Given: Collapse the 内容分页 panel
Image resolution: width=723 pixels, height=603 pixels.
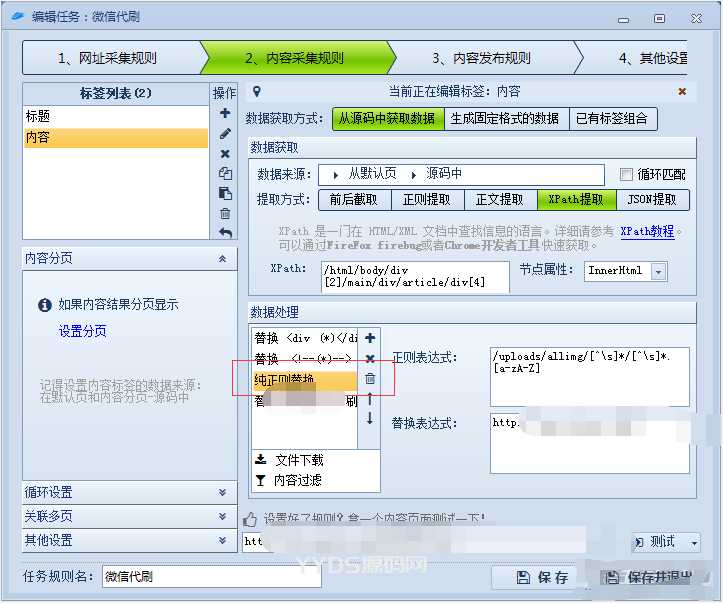Looking at the screenshot, I should [221, 258].
